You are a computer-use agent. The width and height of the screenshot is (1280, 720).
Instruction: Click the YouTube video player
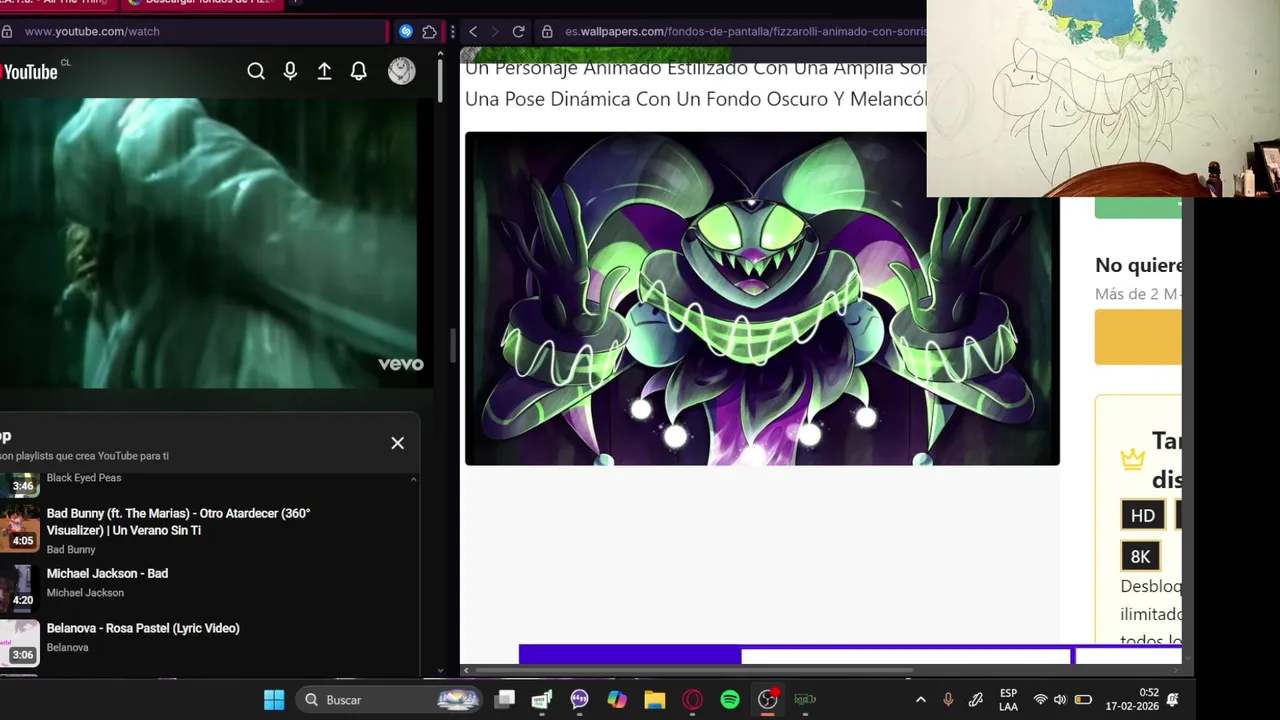[210, 243]
